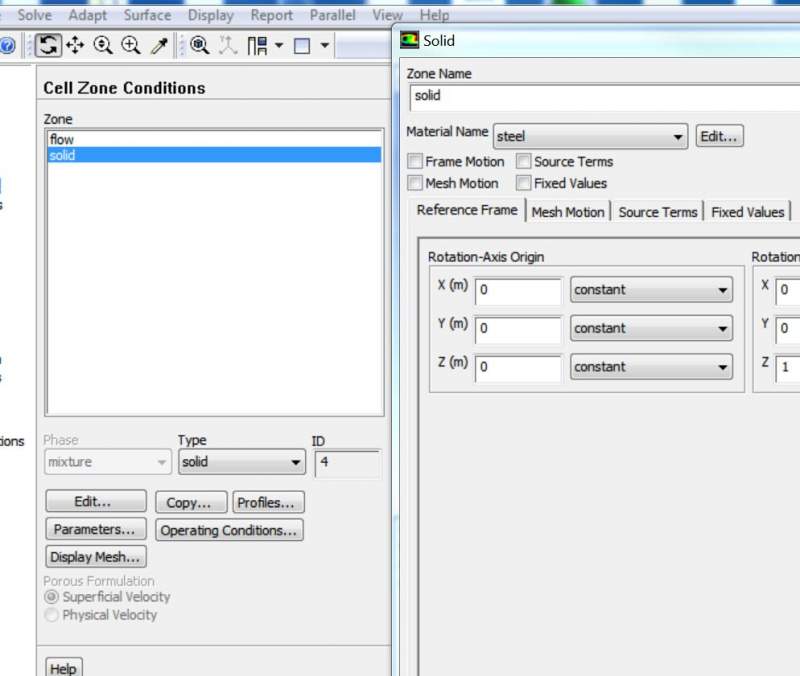Switch to the Reference Frame tab
The height and width of the screenshot is (676, 800).
pyautogui.click(x=467, y=210)
